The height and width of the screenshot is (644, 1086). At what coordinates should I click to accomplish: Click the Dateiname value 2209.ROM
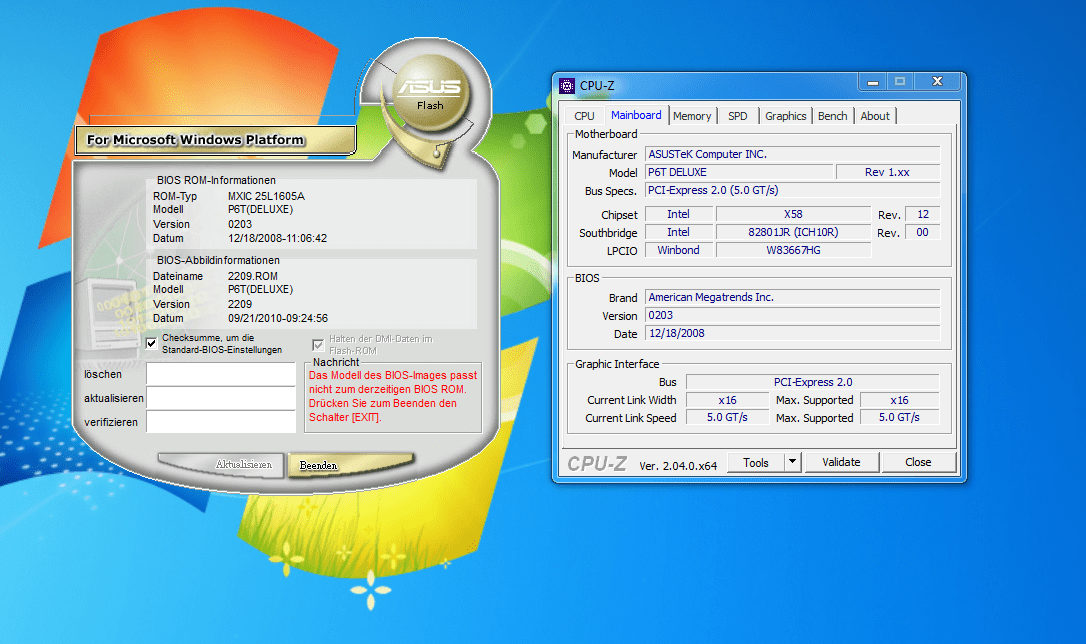[252, 276]
